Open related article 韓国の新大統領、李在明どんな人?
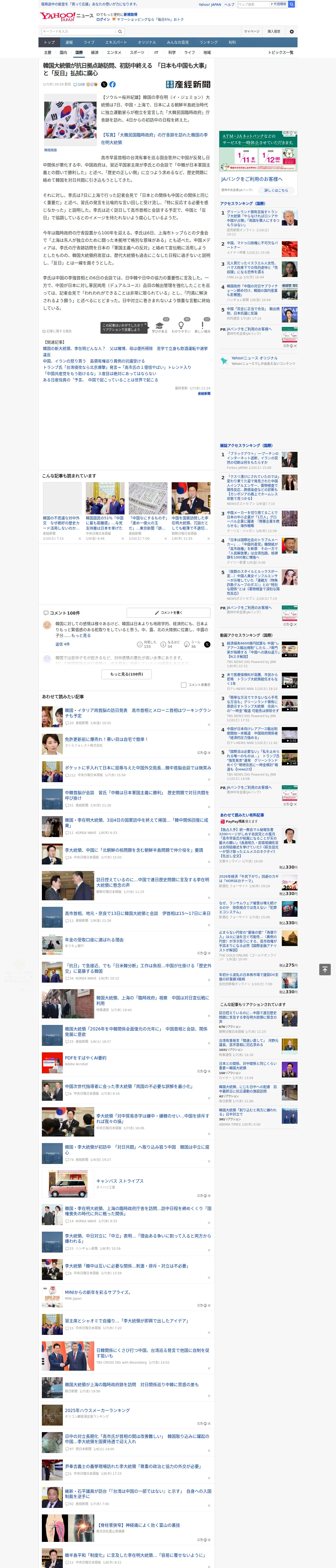Screen dimensions: 336x1568 coord(125,351)
